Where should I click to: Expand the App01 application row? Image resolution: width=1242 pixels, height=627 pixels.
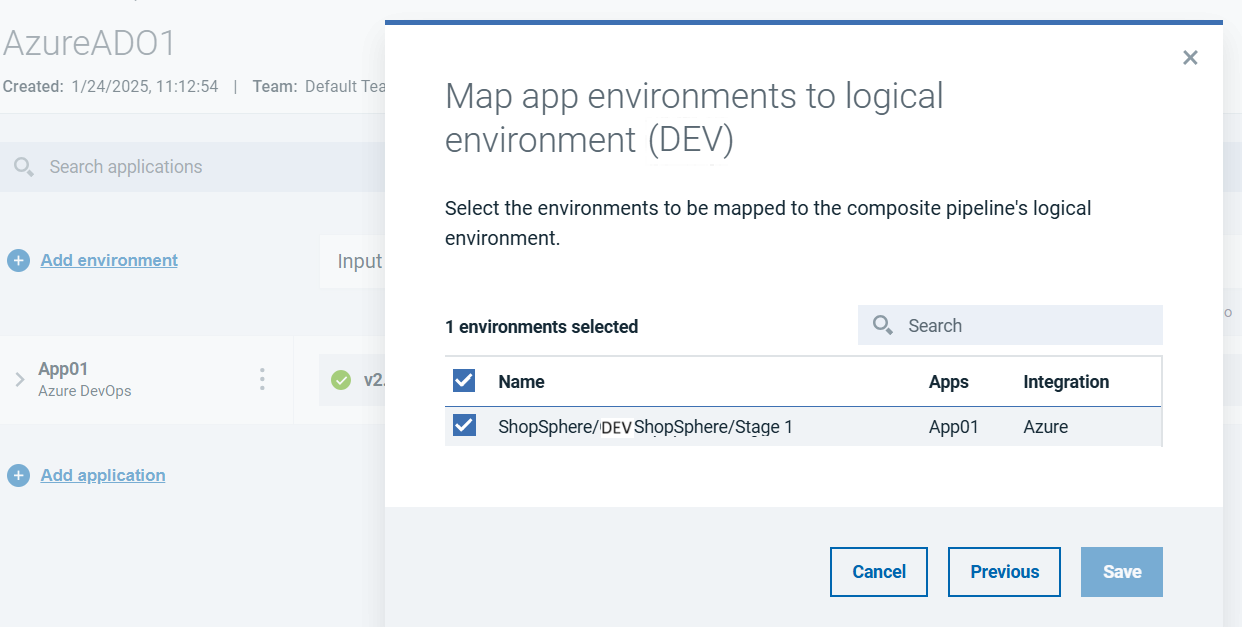coord(19,379)
